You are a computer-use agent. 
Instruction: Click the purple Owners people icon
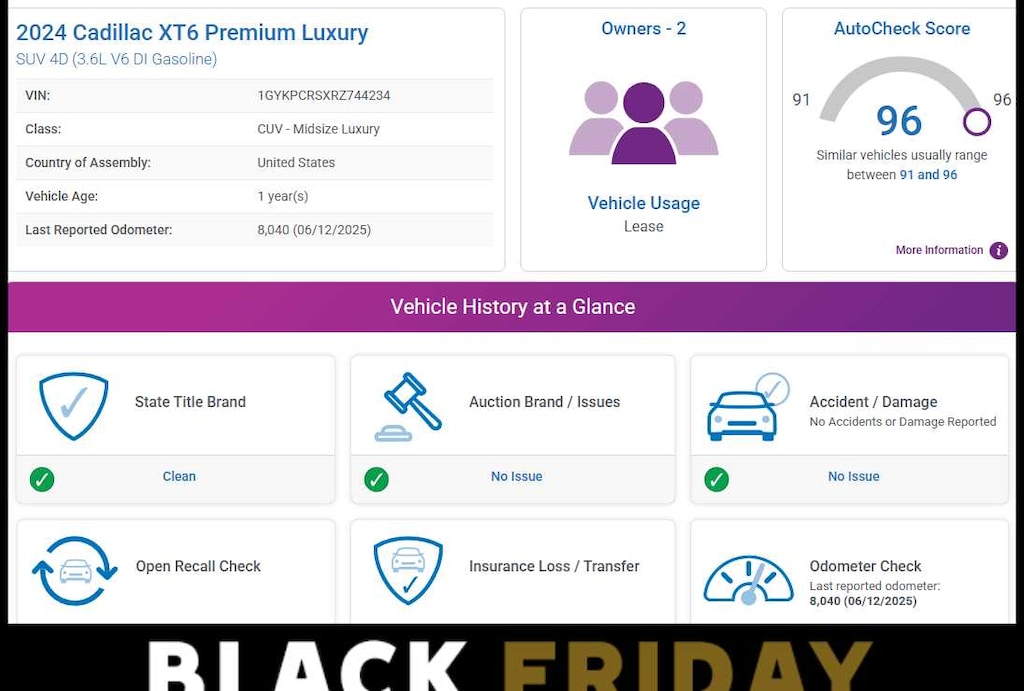(x=643, y=122)
